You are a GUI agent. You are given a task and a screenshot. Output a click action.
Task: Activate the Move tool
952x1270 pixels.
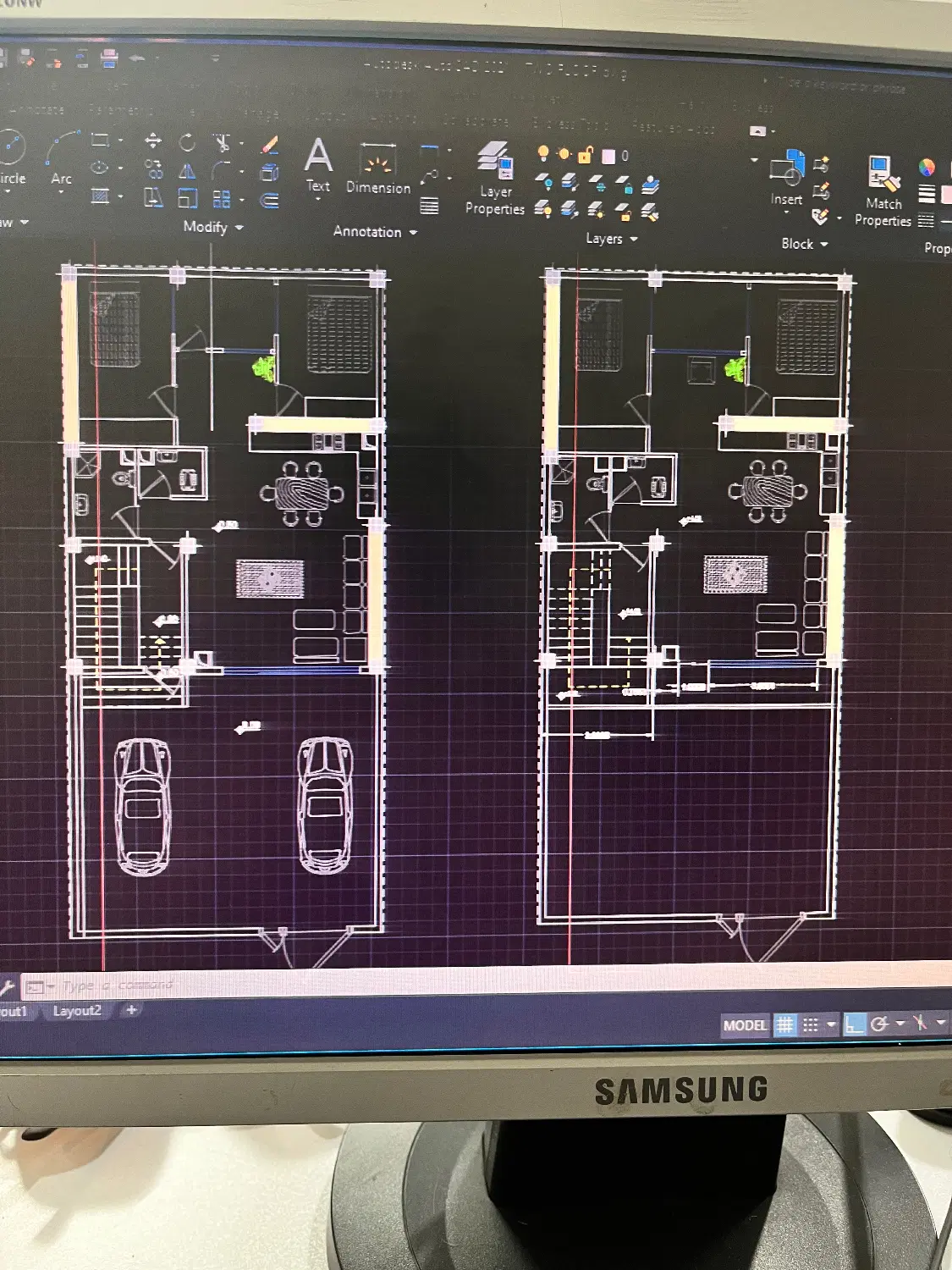coord(153,141)
